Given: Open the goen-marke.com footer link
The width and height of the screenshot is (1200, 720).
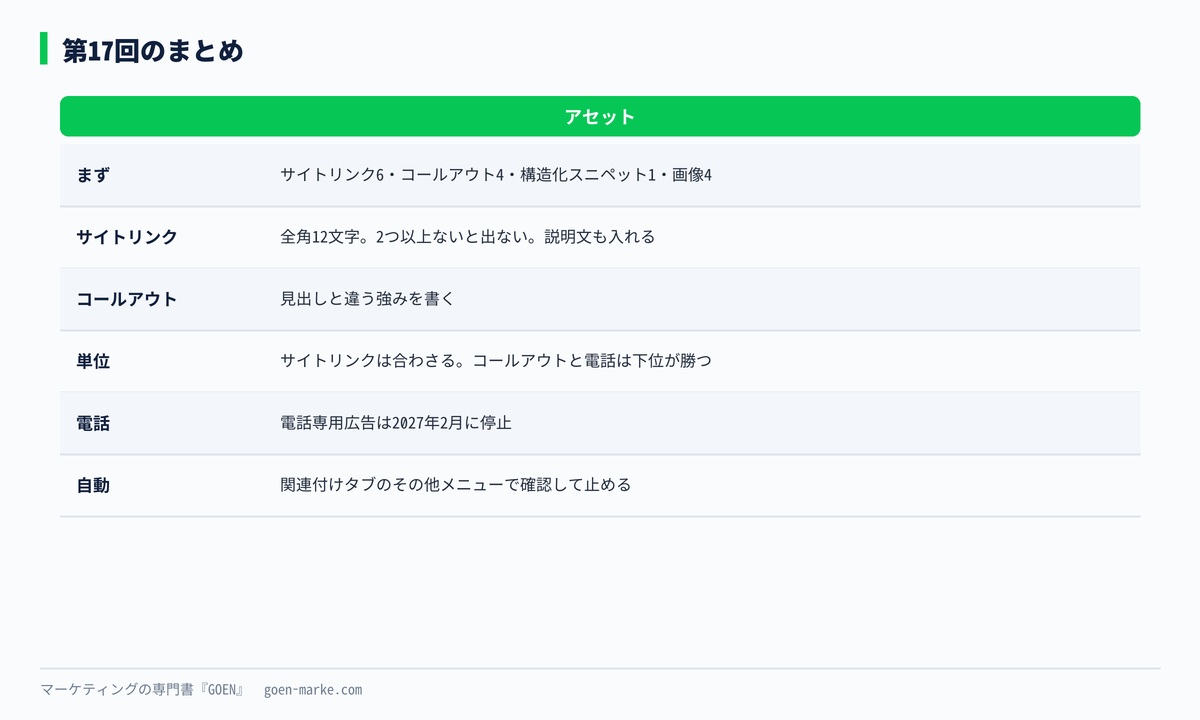Looking at the screenshot, I should point(313,690).
